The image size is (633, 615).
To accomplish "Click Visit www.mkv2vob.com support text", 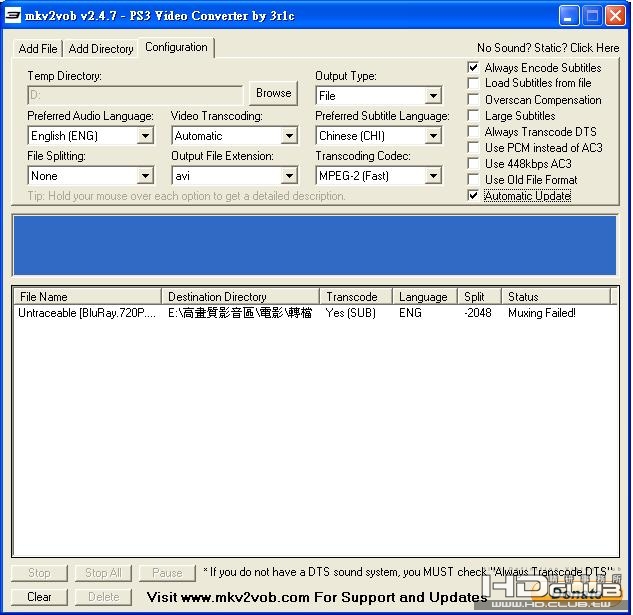I will point(317,597).
